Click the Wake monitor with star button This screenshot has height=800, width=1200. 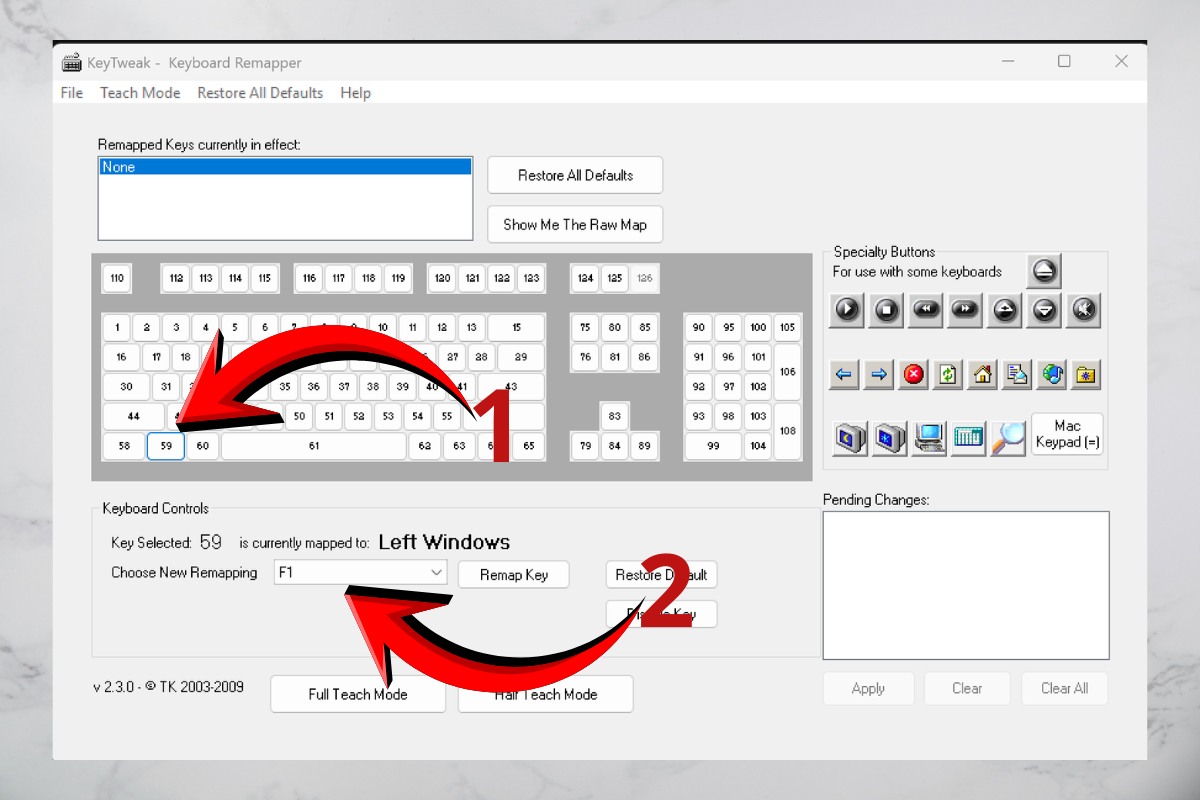[890, 438]
